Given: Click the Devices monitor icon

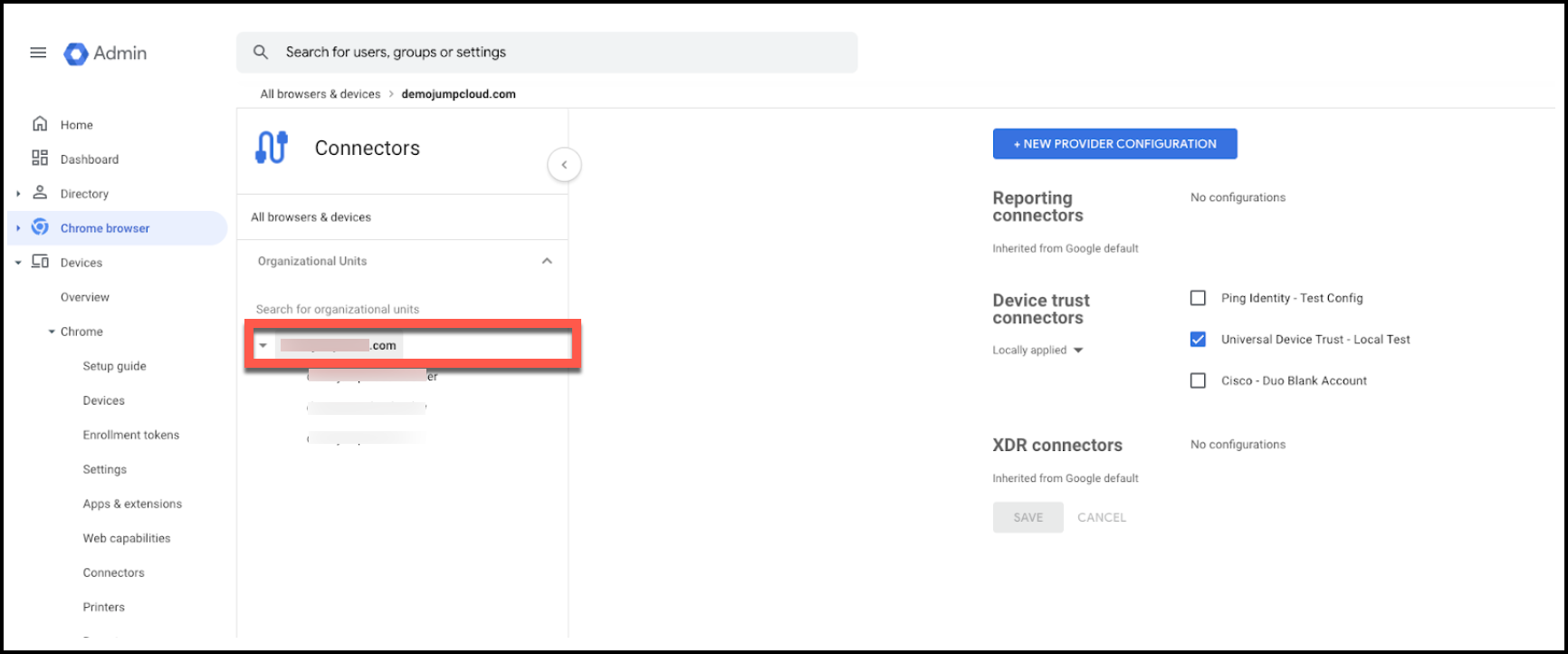Looking at the screenshot, I should 40,262.
